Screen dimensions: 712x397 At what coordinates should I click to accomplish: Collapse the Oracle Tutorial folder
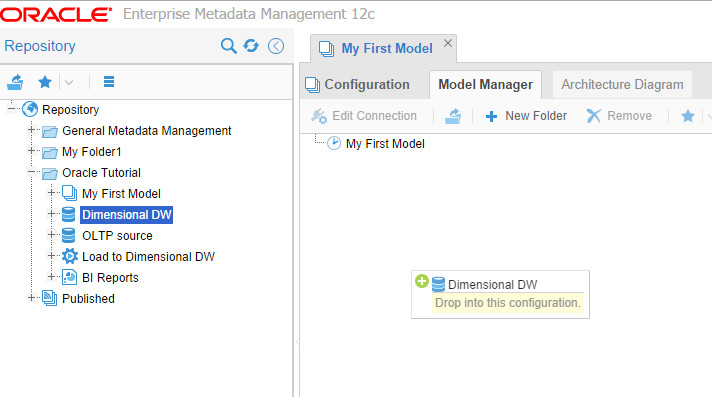[31, 172]
